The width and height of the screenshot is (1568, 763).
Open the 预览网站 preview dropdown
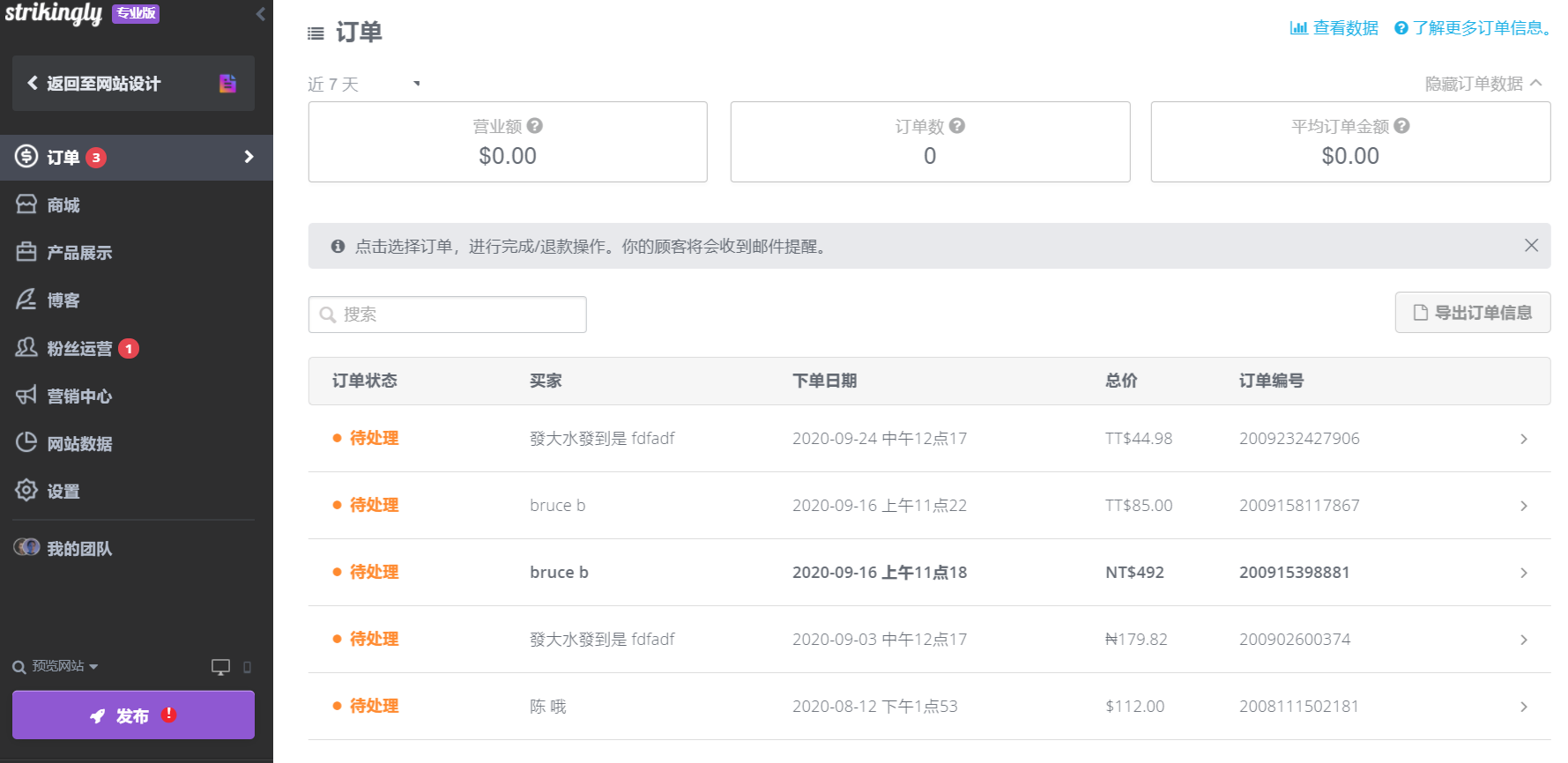pyautogui.click(x=56, y=666)
